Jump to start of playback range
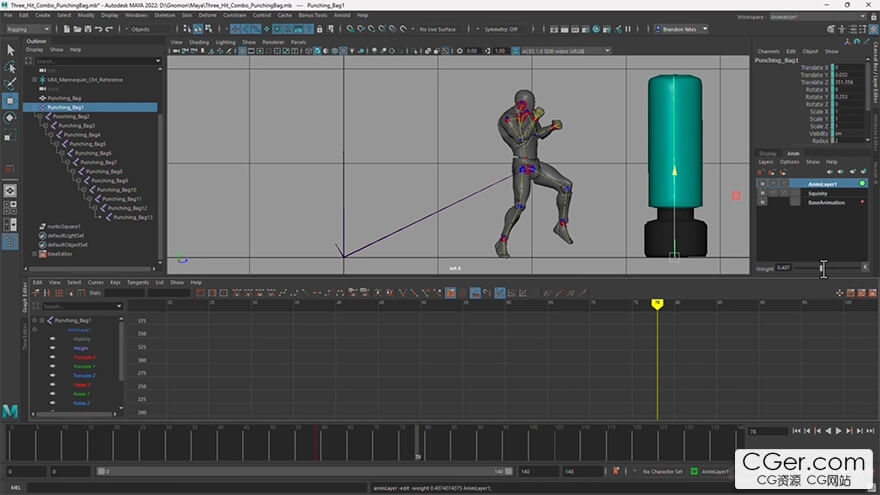 [795, 430]
